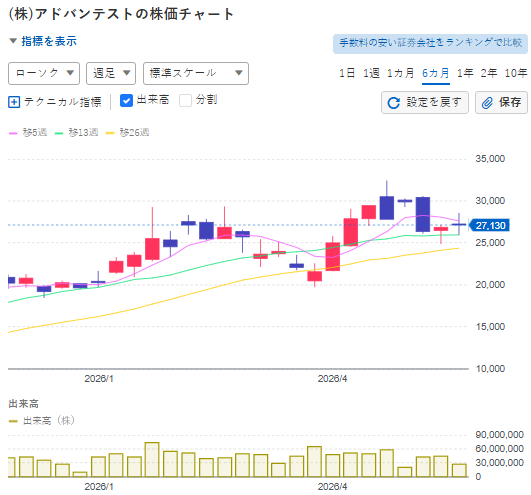Select the 10年 period tab

(x=516, y=73)
